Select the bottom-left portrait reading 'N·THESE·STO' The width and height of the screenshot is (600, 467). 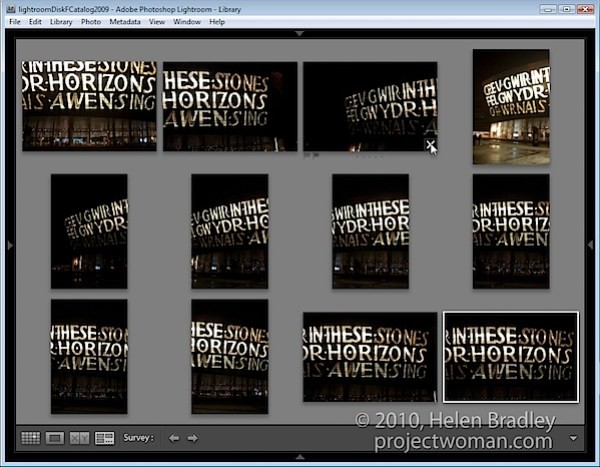[x=89, y=356]
